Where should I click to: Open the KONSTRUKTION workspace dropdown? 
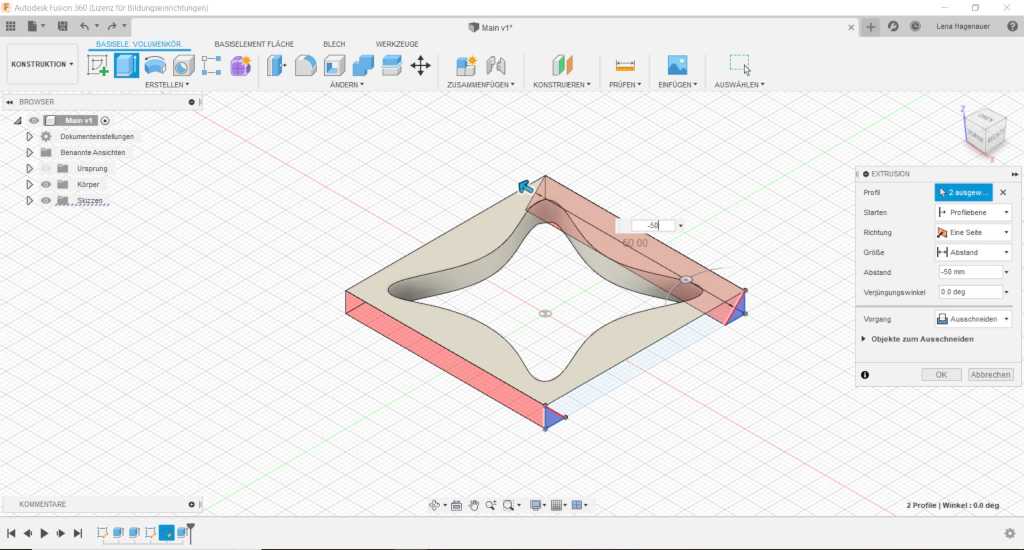pos(42,64)
